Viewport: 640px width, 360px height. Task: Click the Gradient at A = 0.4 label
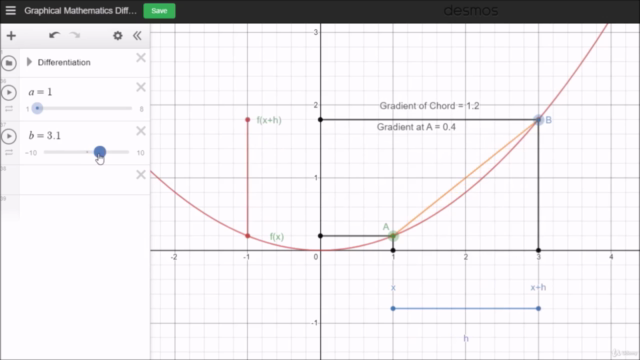point(416,127)
